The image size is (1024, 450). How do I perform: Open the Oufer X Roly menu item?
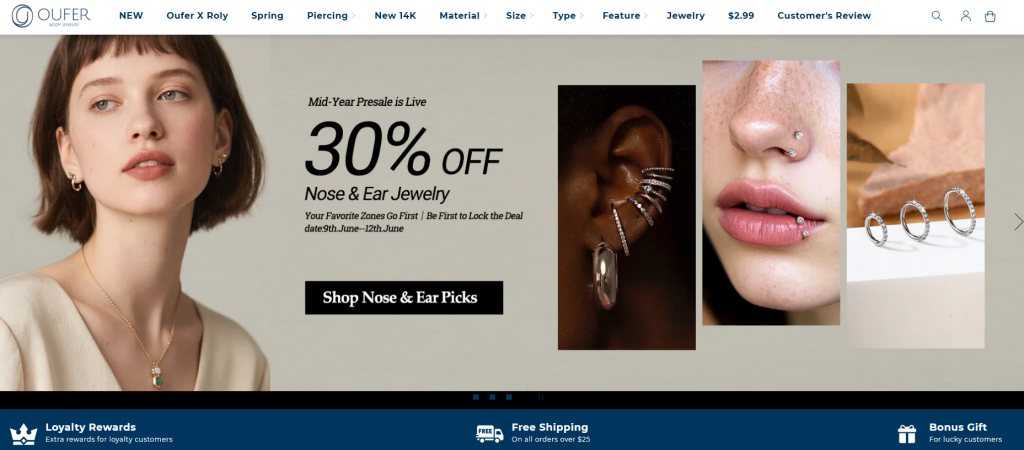197,16
